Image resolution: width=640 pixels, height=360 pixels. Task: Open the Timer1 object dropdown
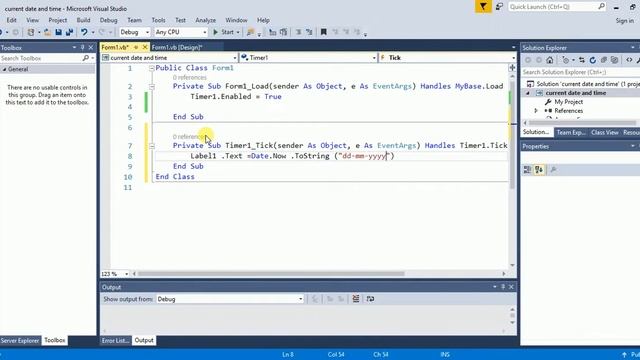click(x=308, y=58)
